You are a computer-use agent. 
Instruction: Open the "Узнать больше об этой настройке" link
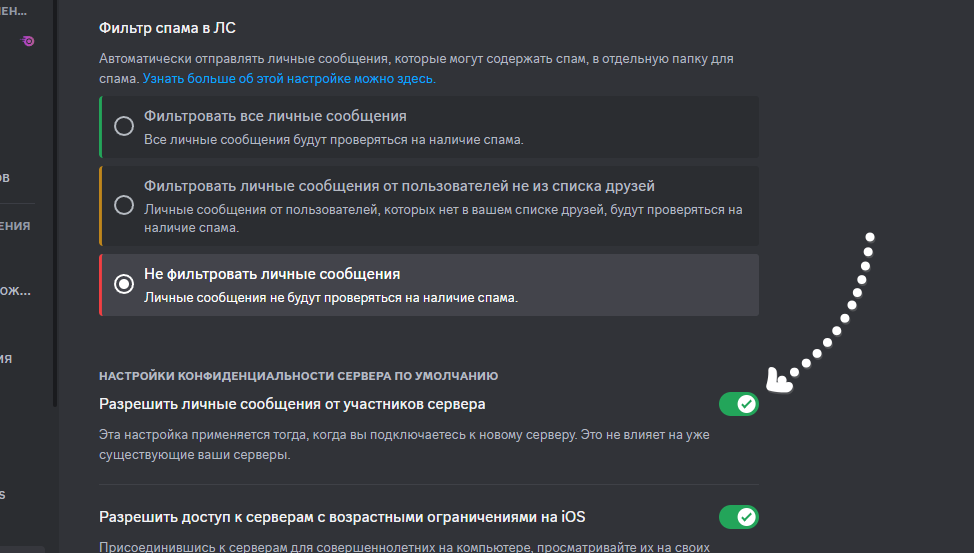289,78
